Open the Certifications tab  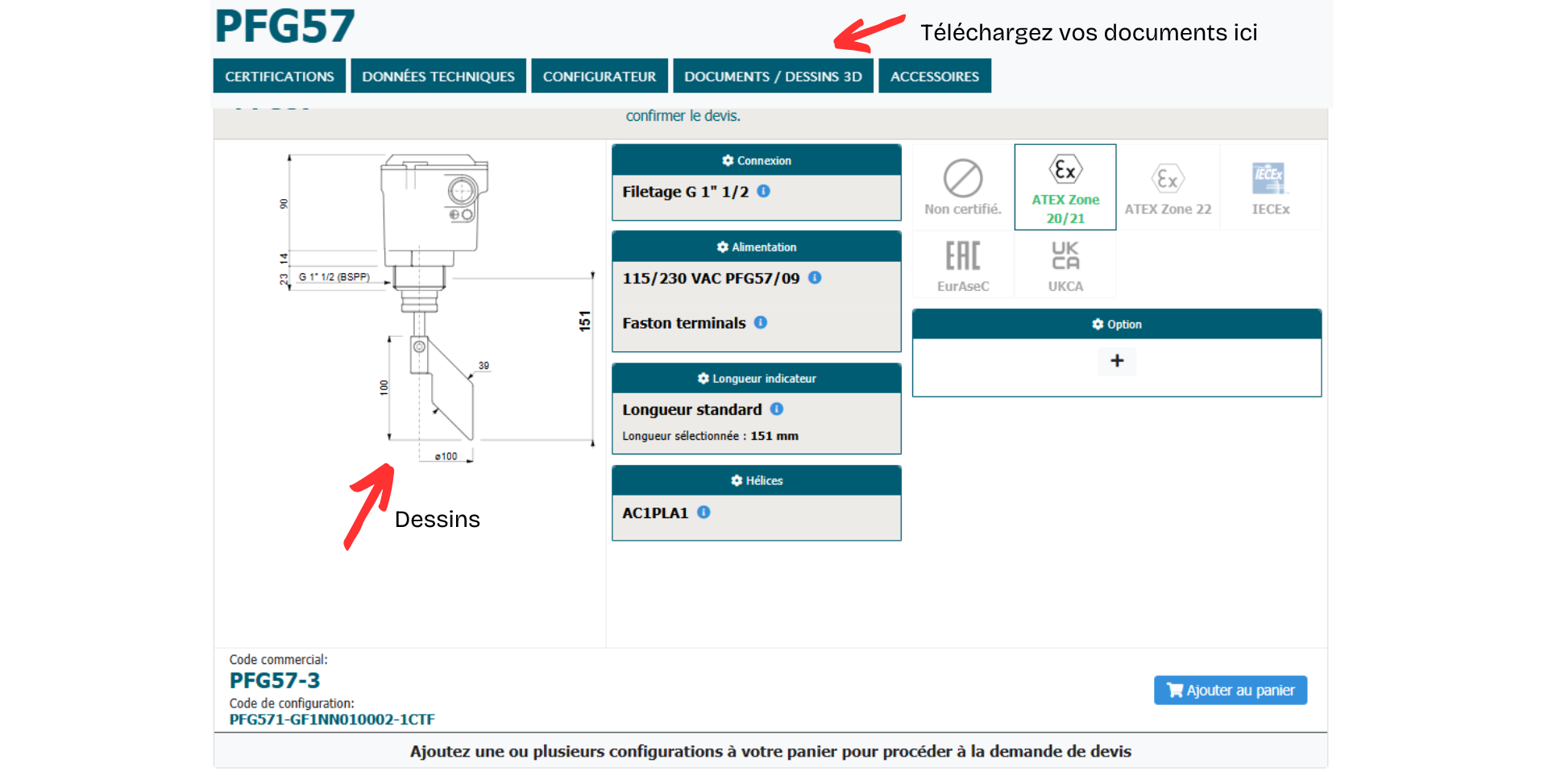pos(279,77)
